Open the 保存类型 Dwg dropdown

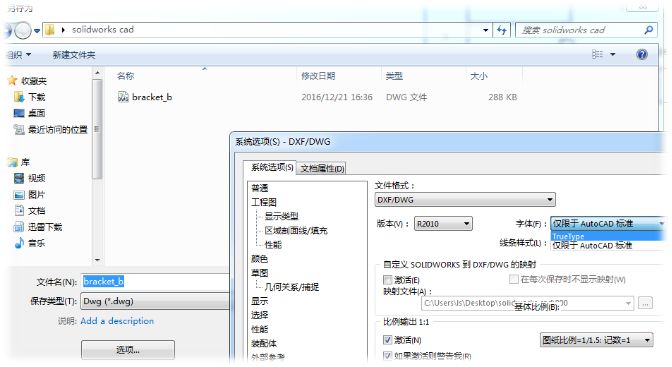[x=155, y=301]
